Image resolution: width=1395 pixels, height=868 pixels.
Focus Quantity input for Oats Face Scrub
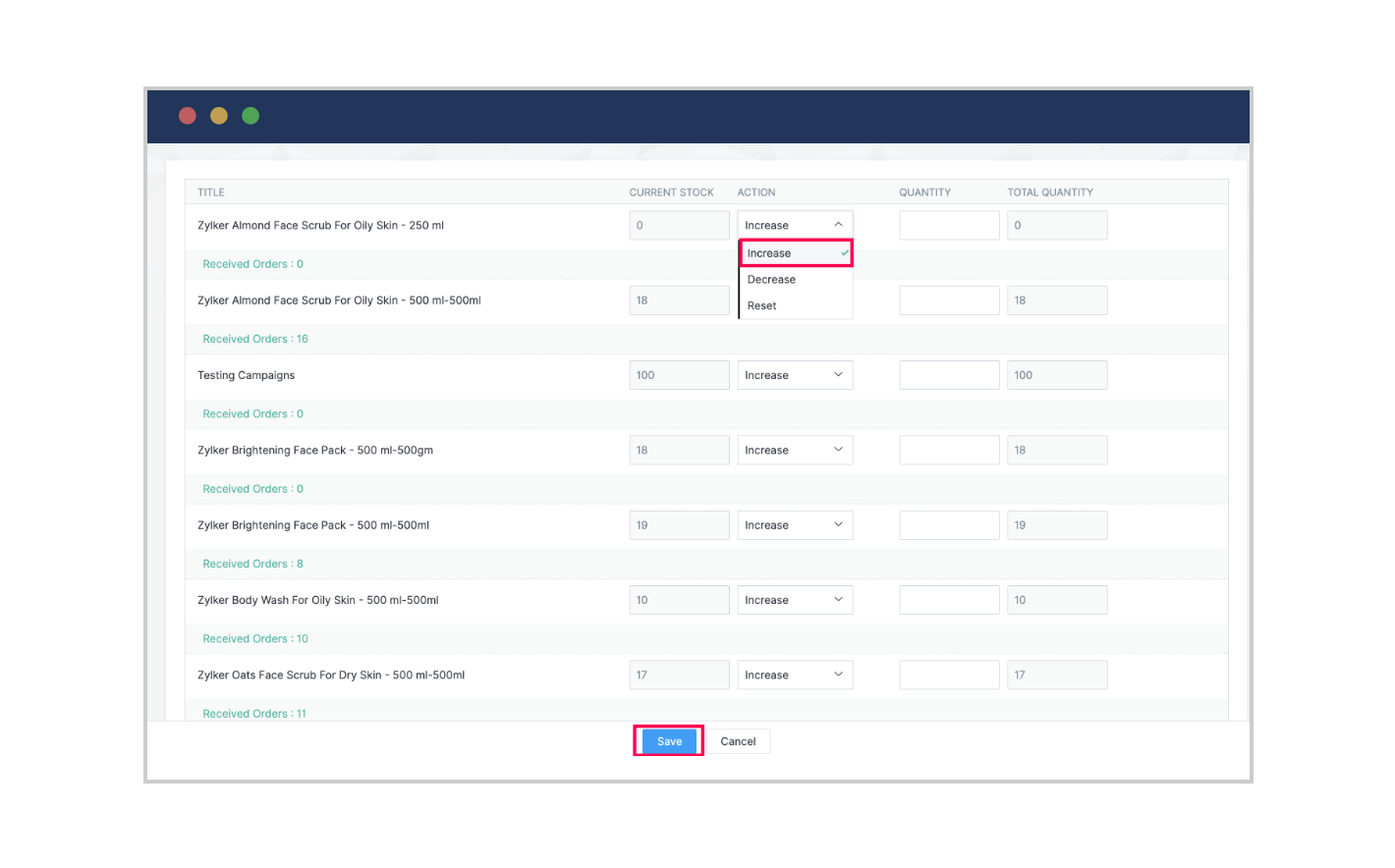949,675
